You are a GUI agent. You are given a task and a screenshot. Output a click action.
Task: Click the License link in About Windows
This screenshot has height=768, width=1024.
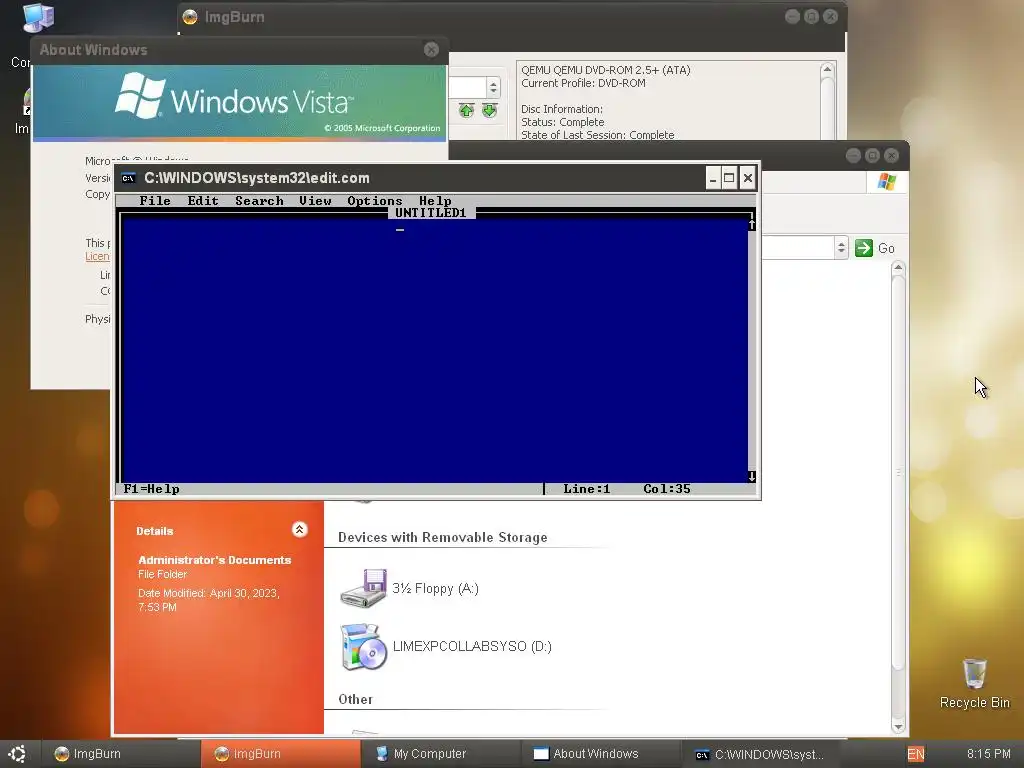coord(97,257)
